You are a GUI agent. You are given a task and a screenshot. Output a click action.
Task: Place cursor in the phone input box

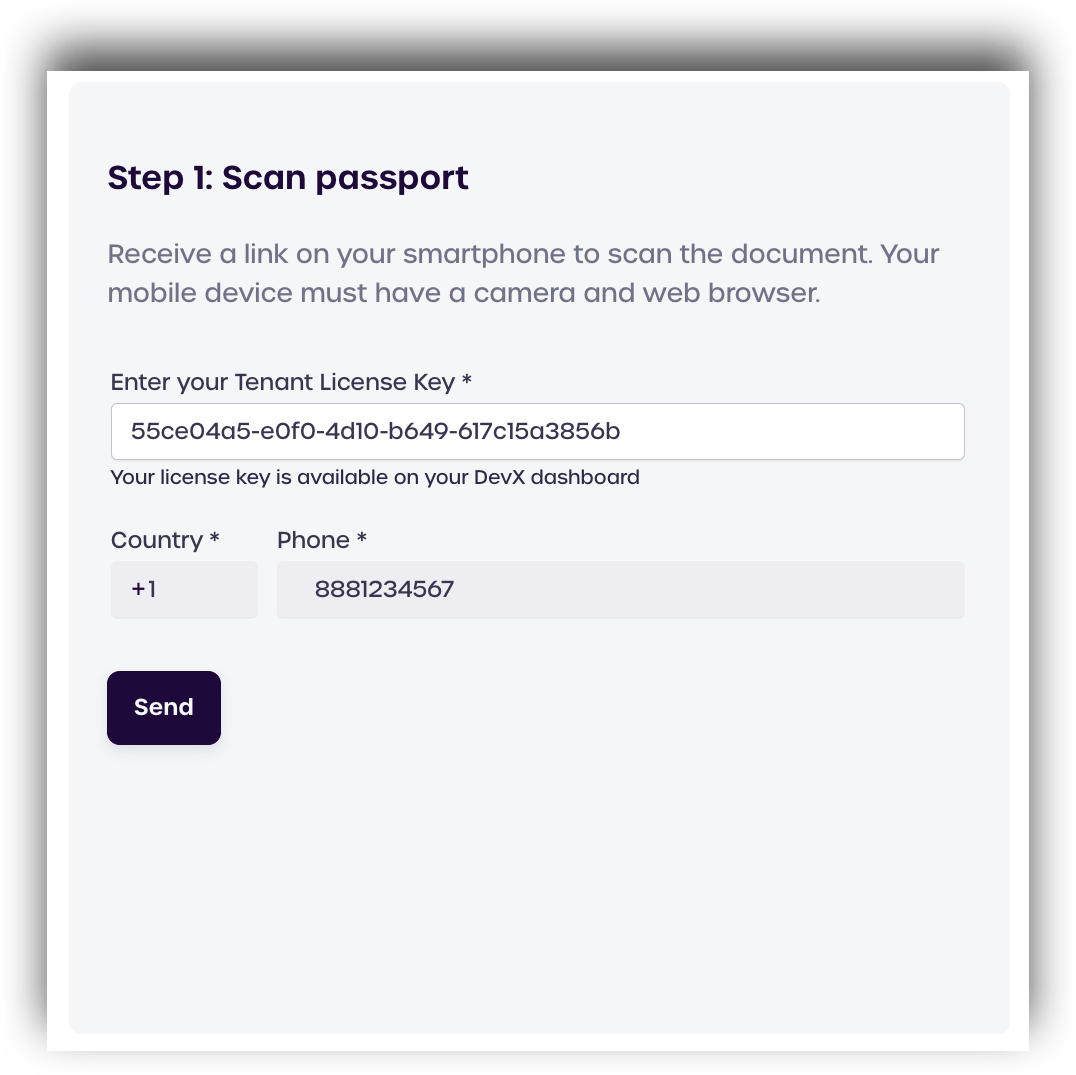620,590
